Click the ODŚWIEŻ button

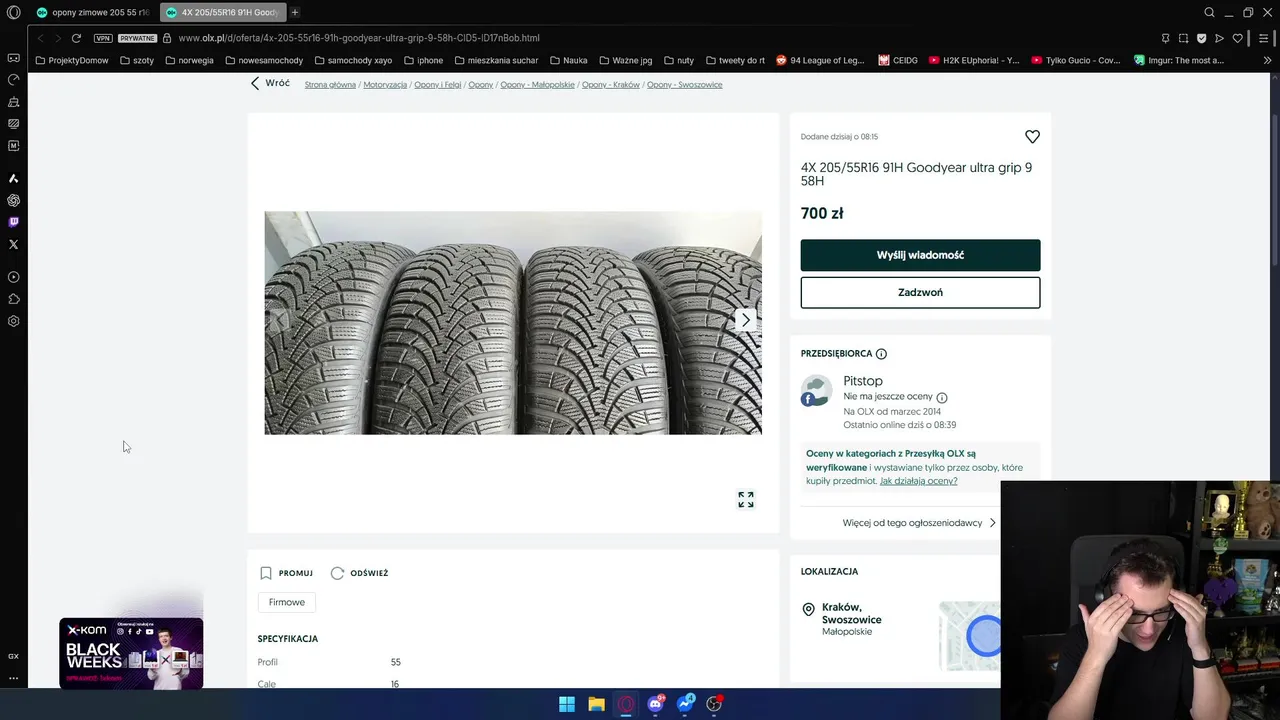point(359,573)
